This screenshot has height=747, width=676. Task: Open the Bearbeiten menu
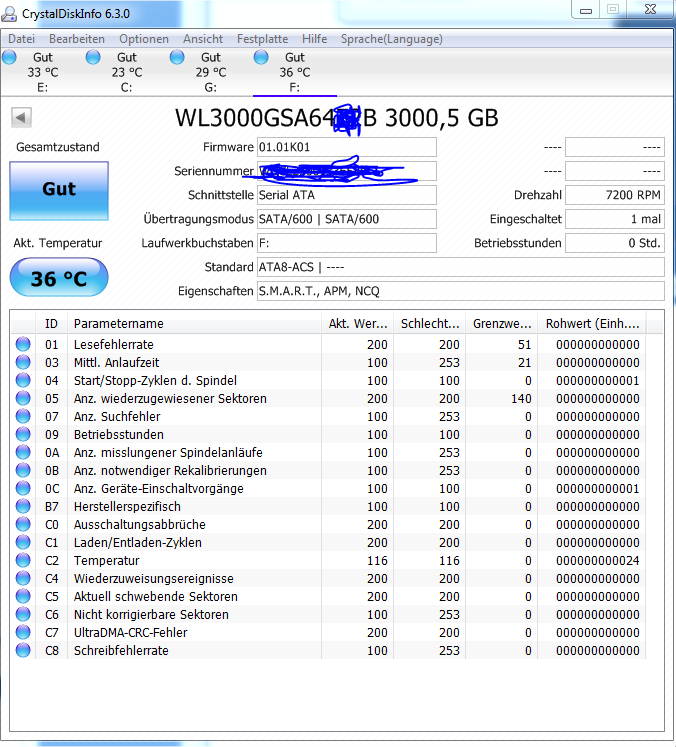77,39
